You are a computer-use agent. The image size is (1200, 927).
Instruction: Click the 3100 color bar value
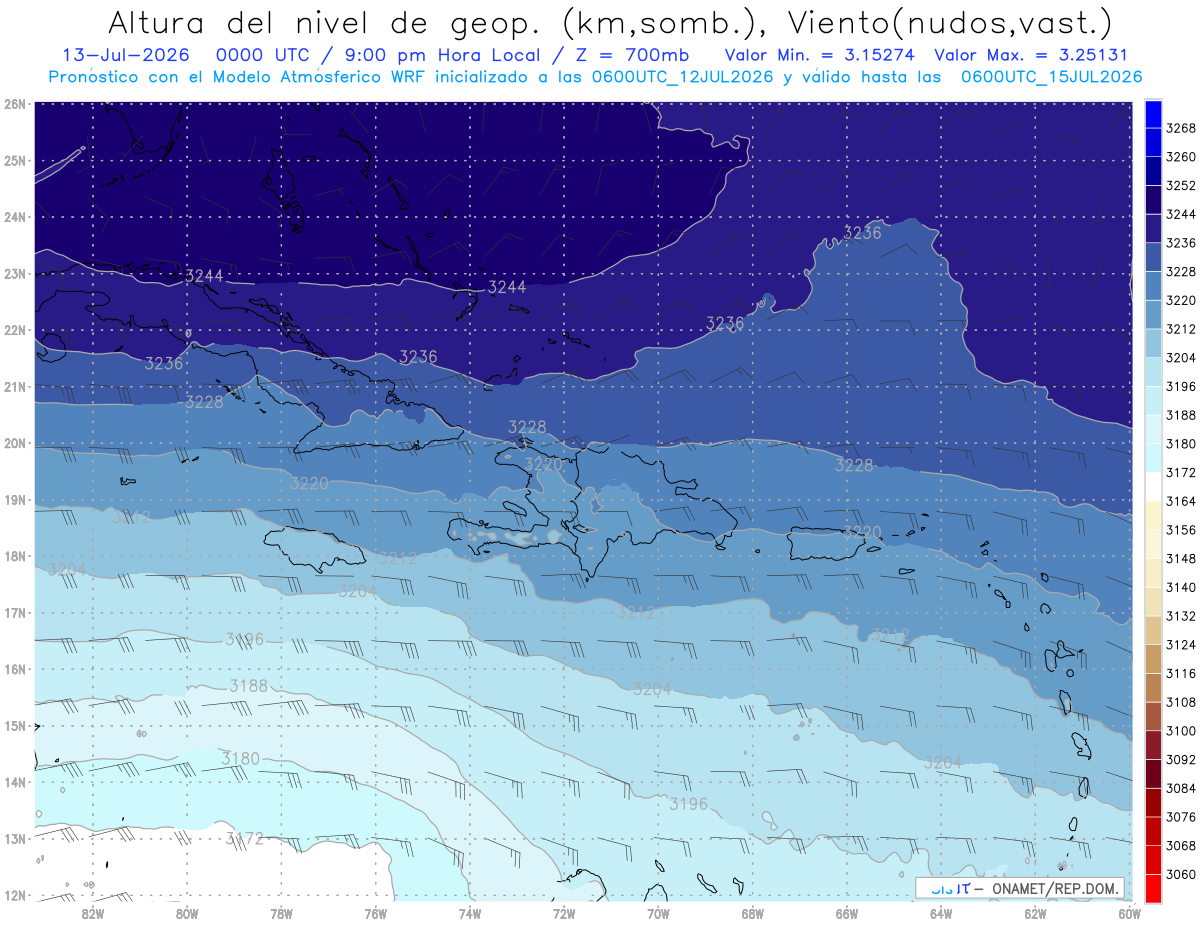point(1181,731)
